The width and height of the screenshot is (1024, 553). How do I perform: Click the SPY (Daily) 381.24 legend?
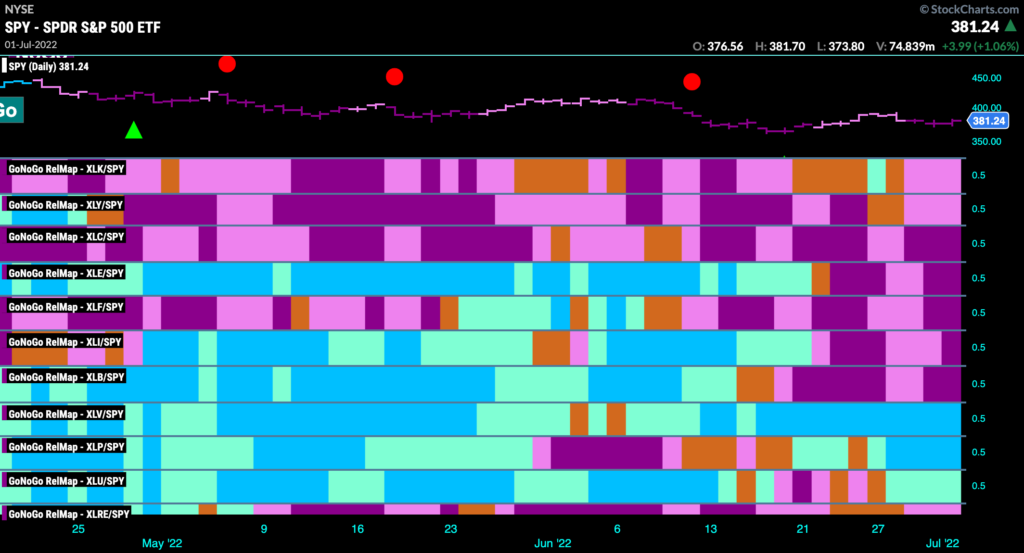click(48, 67)
